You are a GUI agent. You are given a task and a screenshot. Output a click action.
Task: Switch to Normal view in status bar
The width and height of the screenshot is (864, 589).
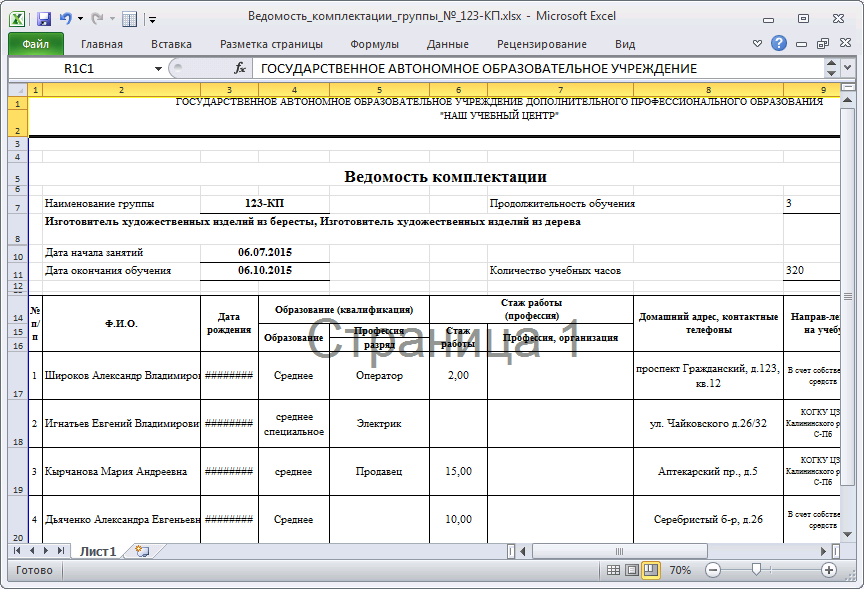coord(613,570)
